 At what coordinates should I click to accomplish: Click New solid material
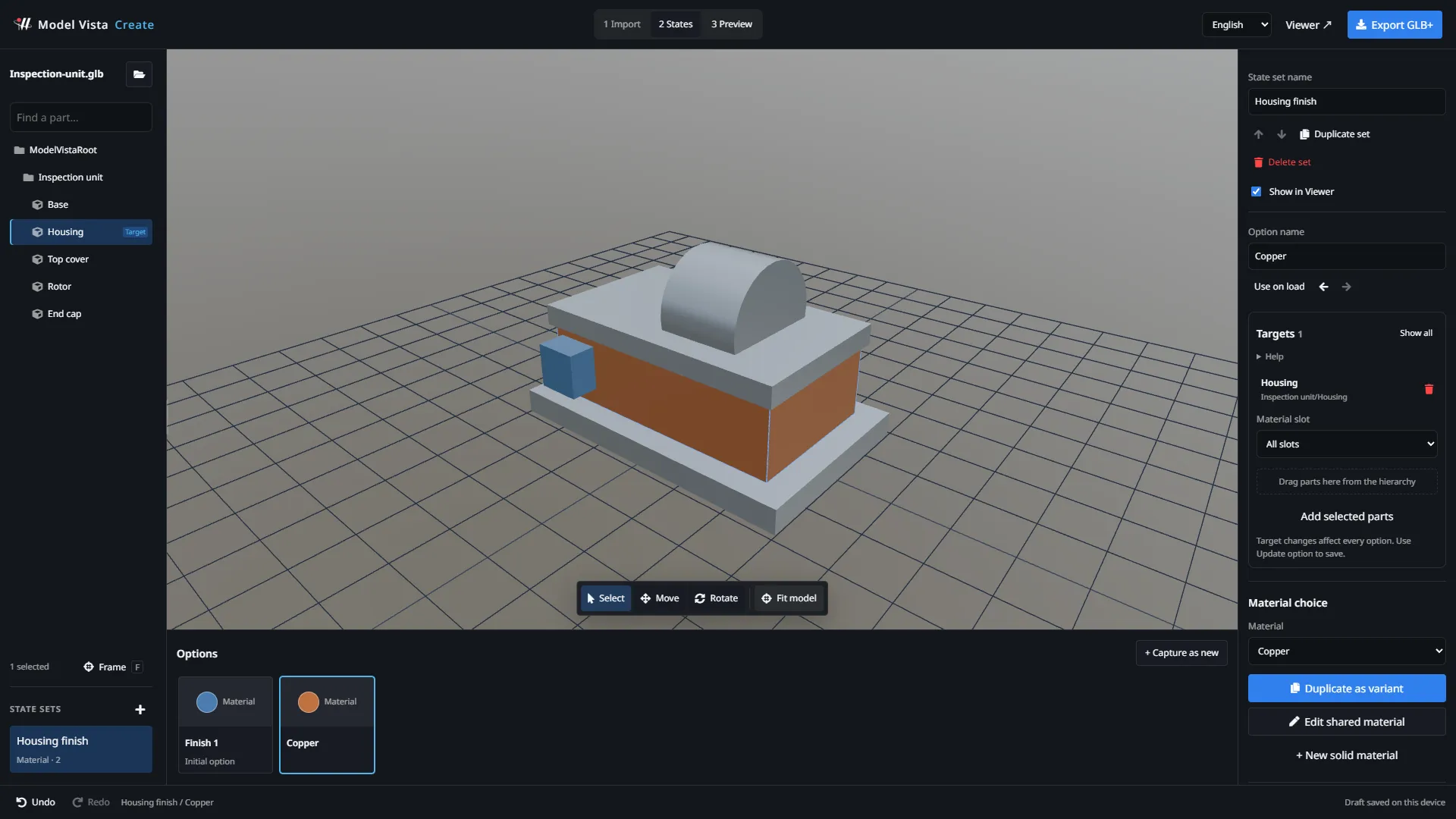[1347, 755]
